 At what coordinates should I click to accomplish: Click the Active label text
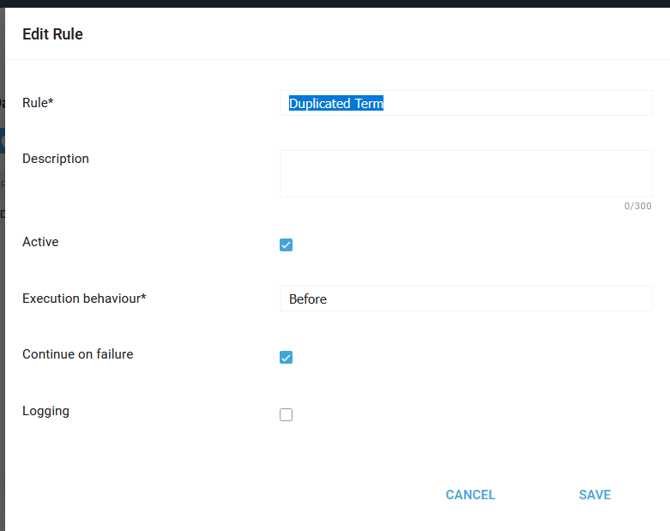pyautogui.click(x=40, y=242)
